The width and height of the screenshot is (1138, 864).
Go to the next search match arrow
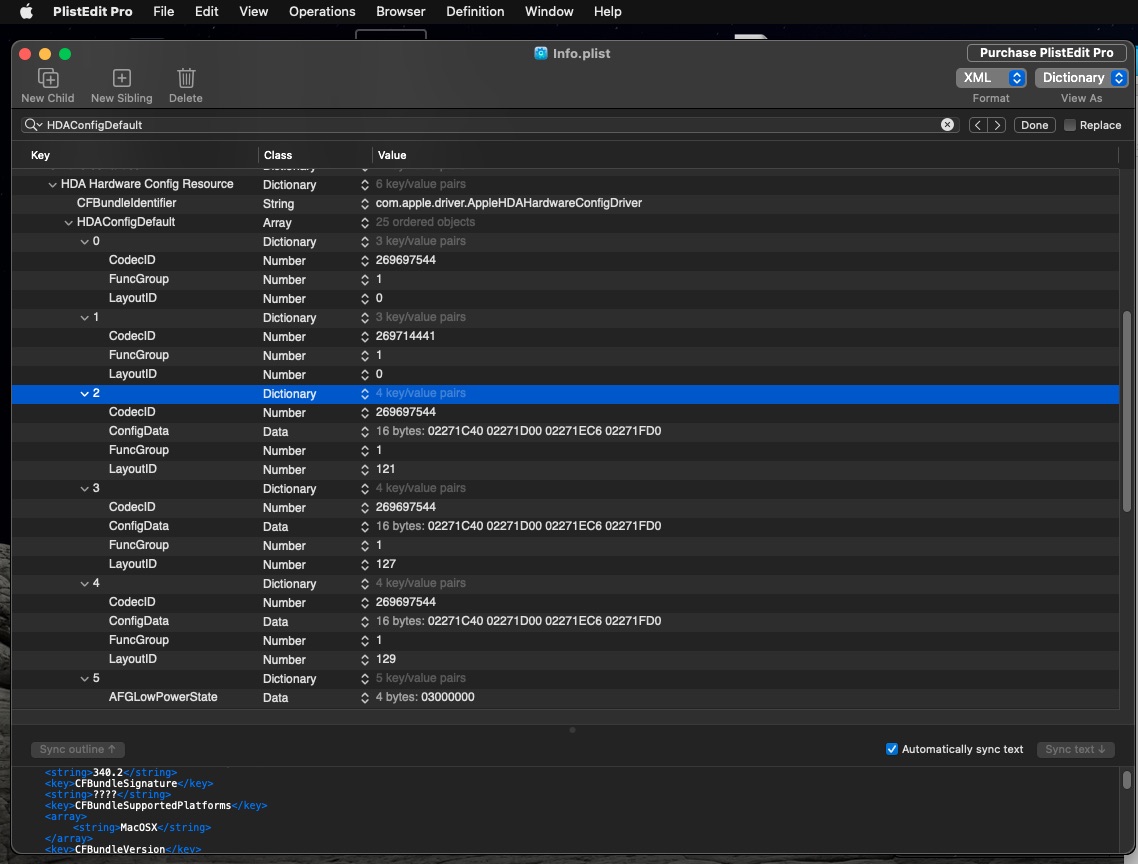(x=997, y=125)
